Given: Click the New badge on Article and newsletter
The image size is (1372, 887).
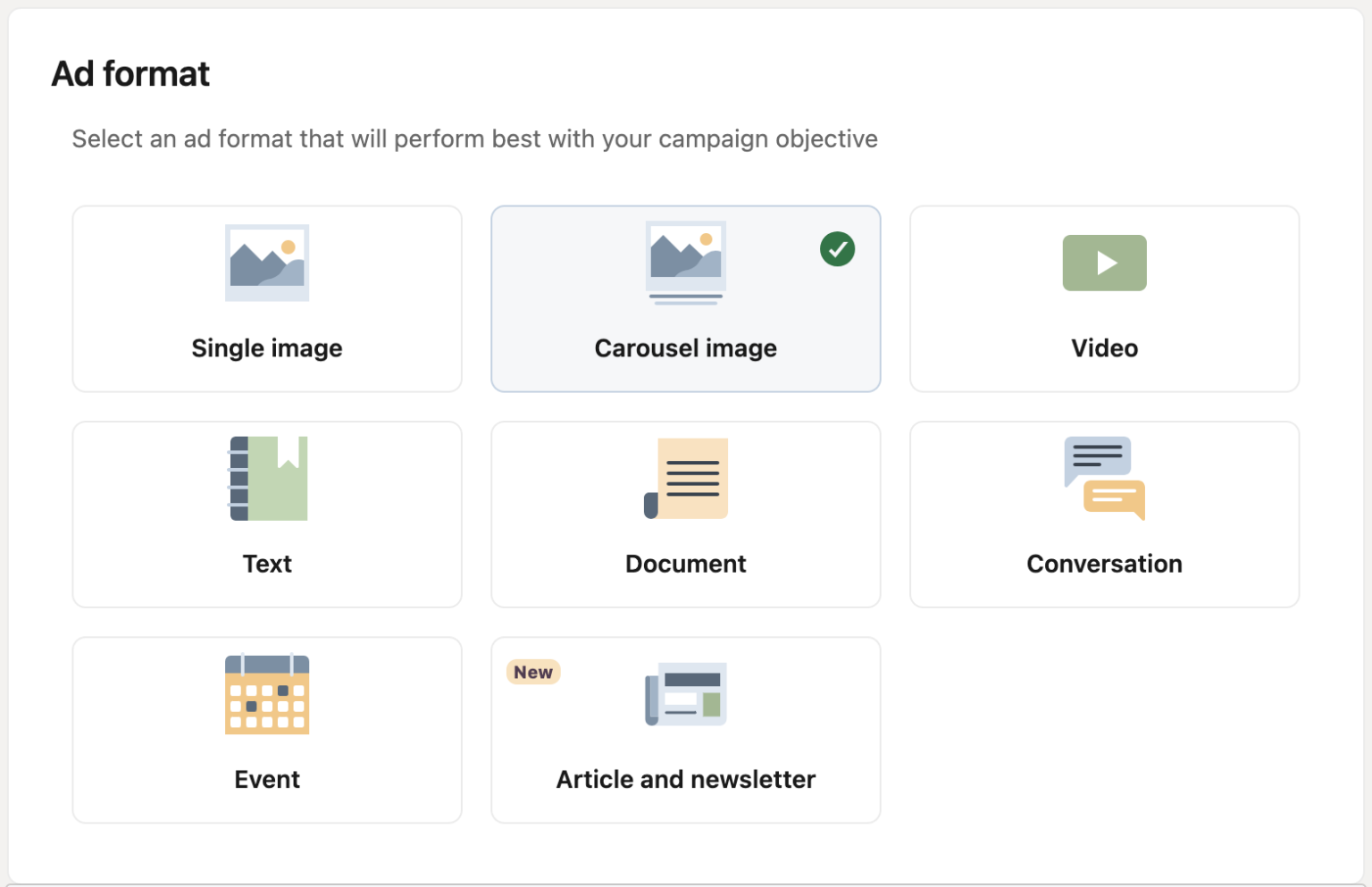Looking at the screenshot, I should [x=532, y=672].
